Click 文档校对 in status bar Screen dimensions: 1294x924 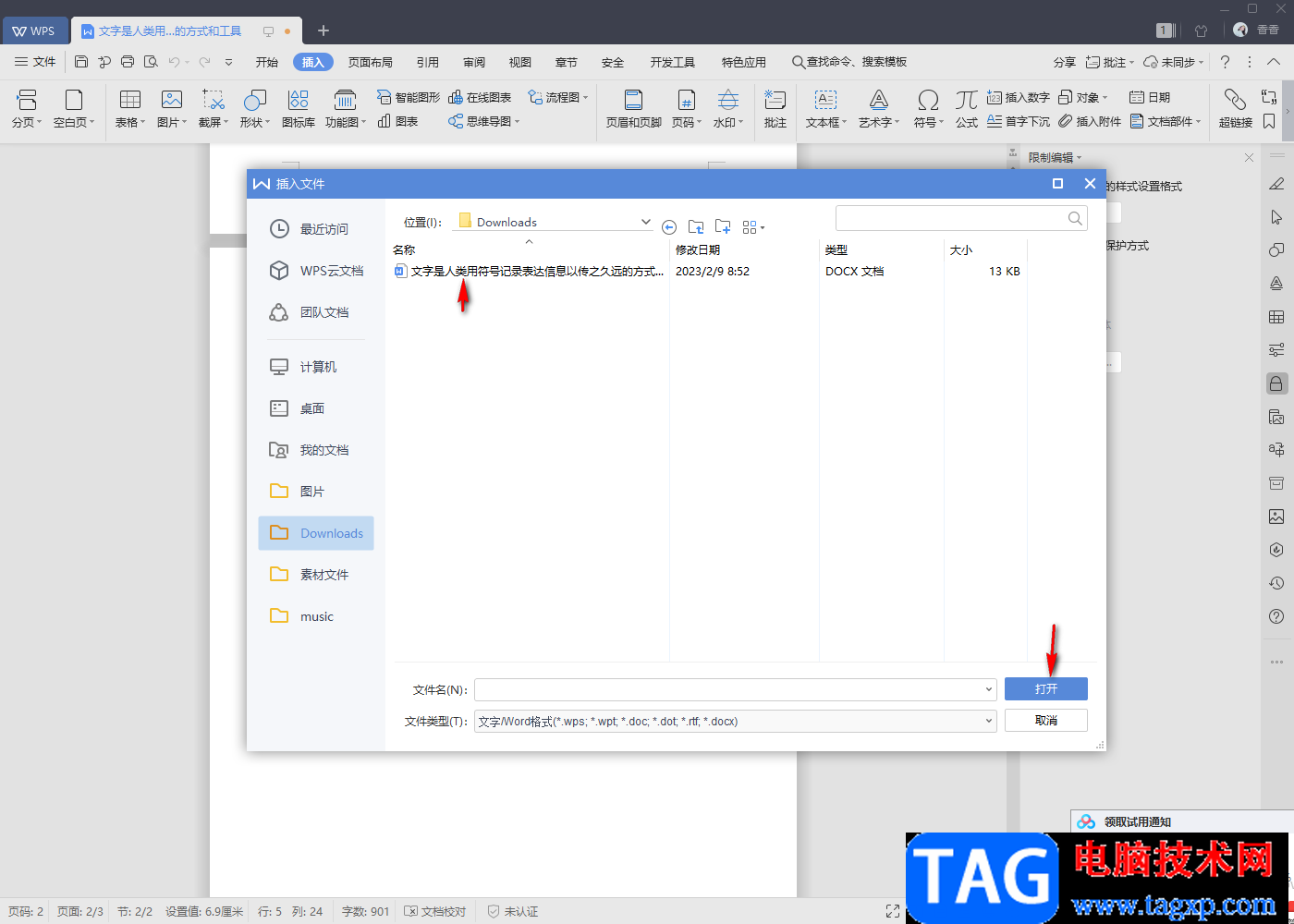[435, 911]
